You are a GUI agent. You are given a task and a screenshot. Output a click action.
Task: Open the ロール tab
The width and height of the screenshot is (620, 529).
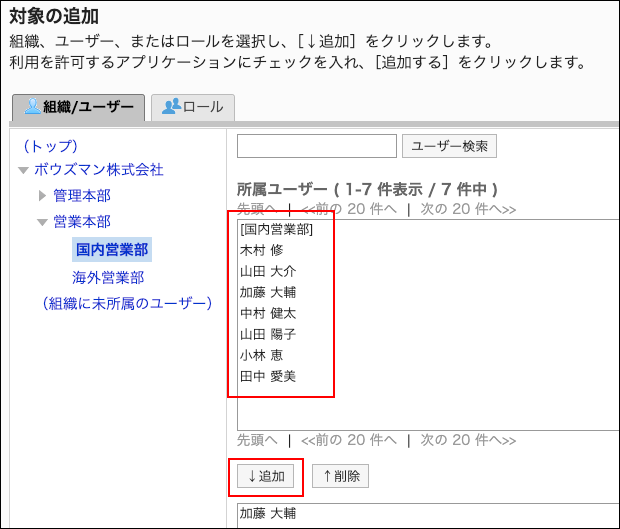coord(193,107)
